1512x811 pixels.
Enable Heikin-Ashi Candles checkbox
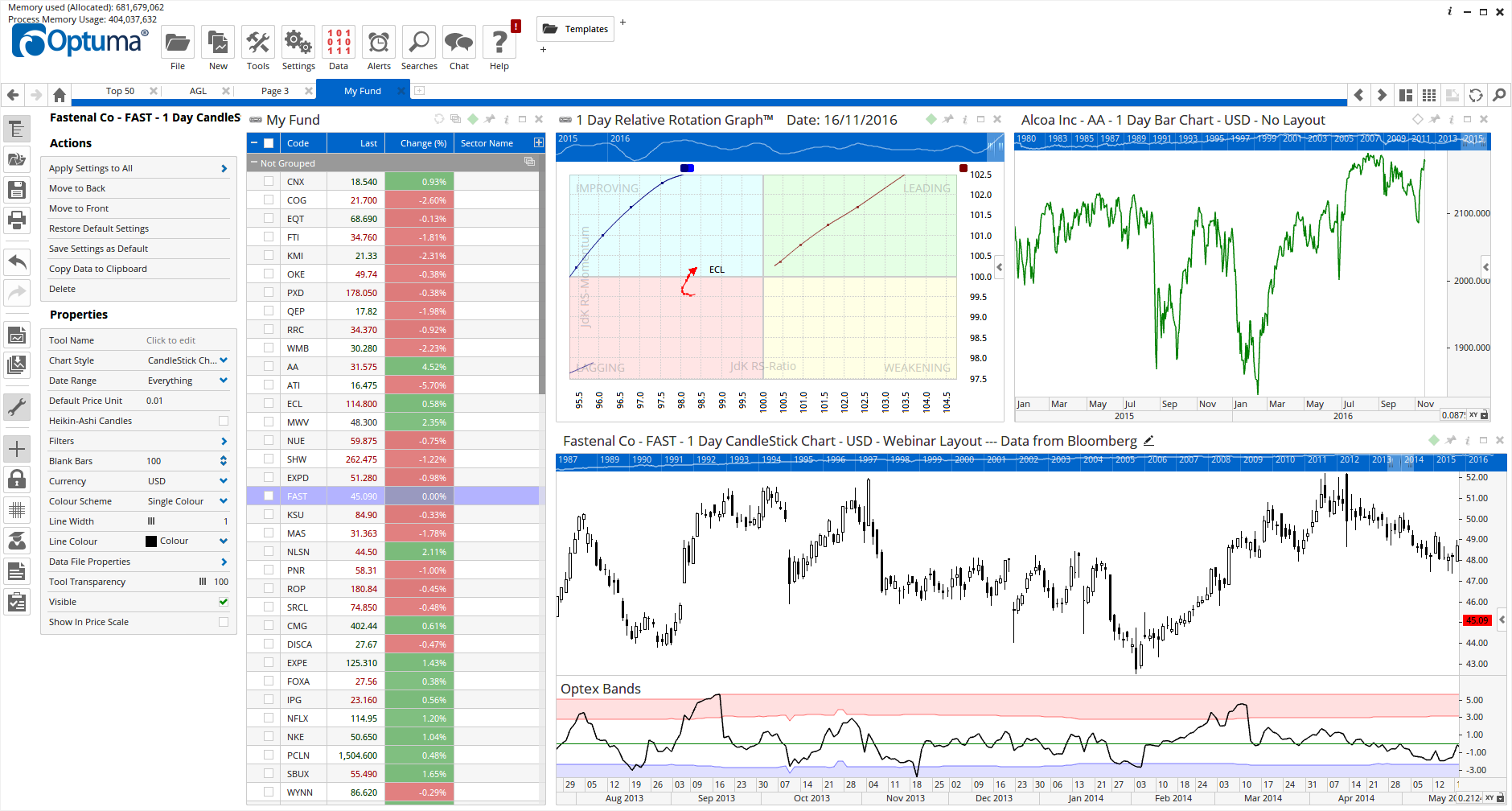point(224,421)
